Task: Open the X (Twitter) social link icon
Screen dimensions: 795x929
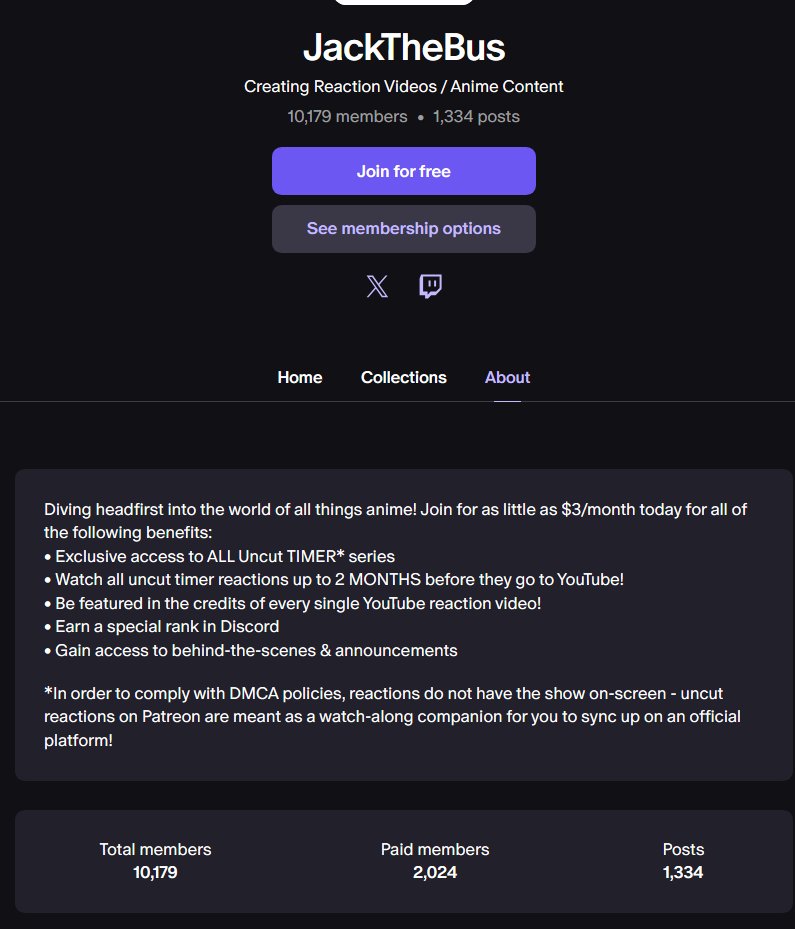Action: 377,286
